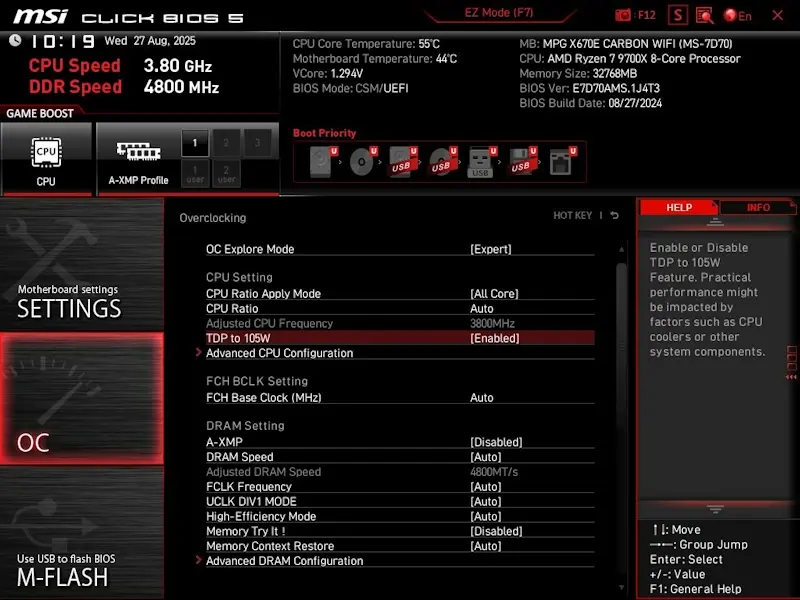Enable A-XMP profile 3
800x600 pixels.
257,143
